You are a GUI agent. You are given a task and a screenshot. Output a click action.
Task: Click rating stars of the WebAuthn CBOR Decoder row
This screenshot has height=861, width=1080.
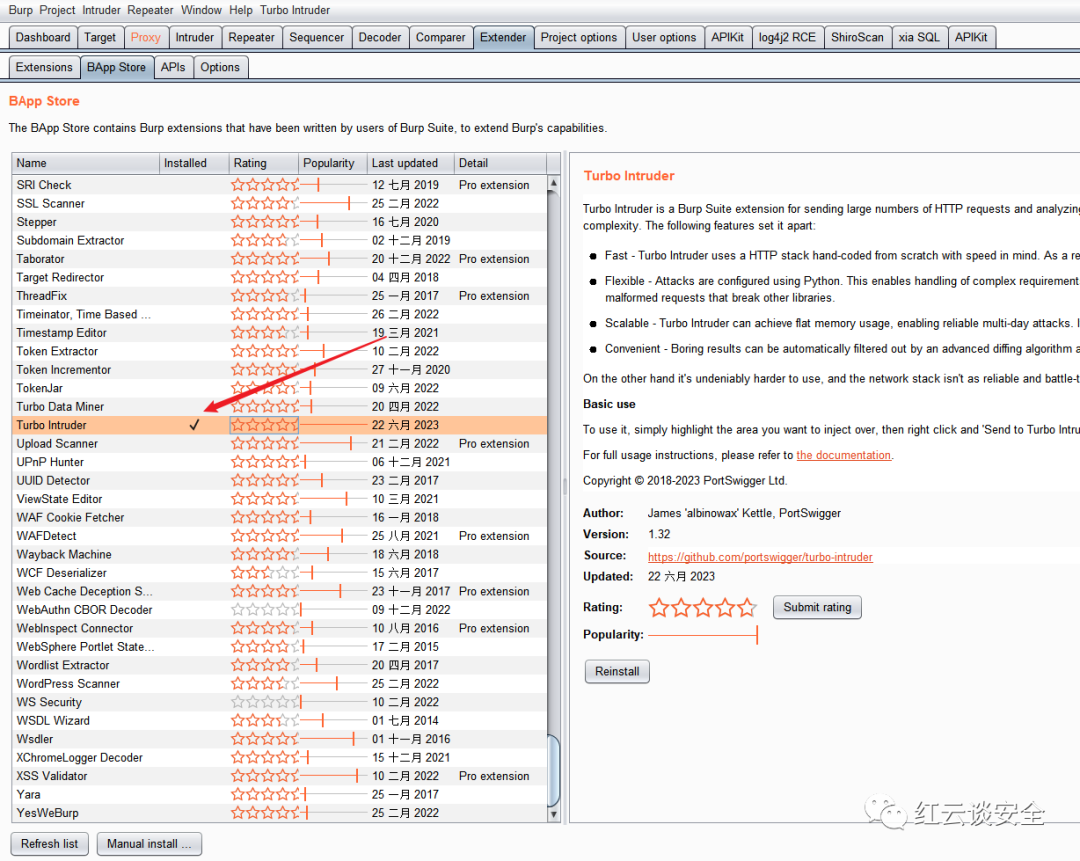[x=265, y=610]
